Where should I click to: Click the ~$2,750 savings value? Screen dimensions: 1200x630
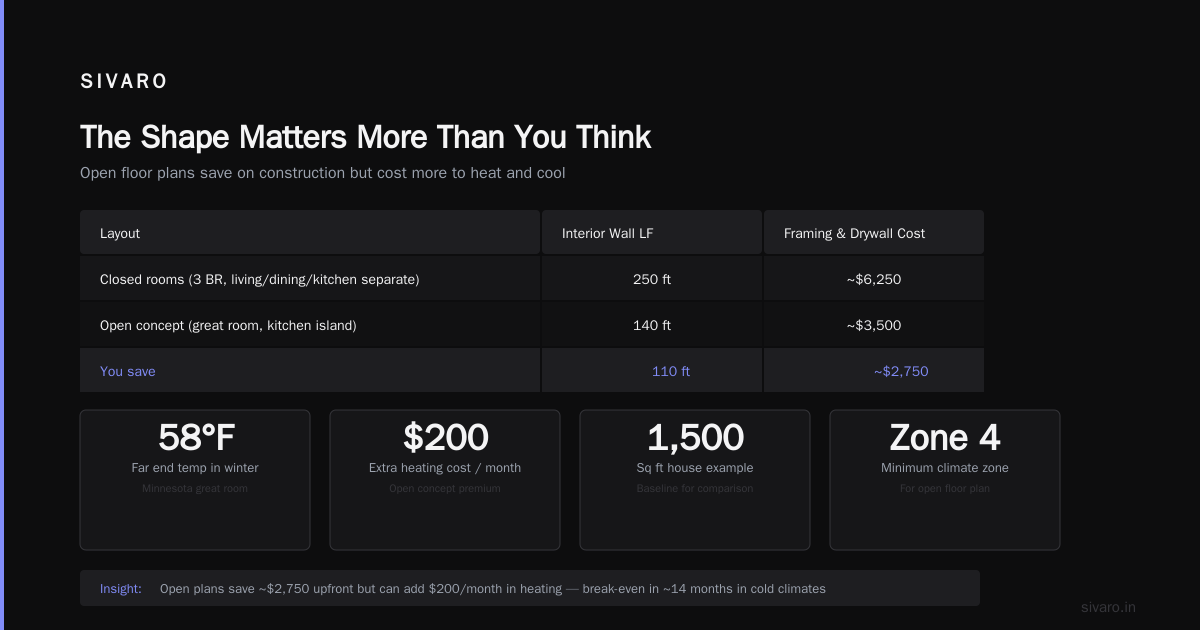pos(901,371)
